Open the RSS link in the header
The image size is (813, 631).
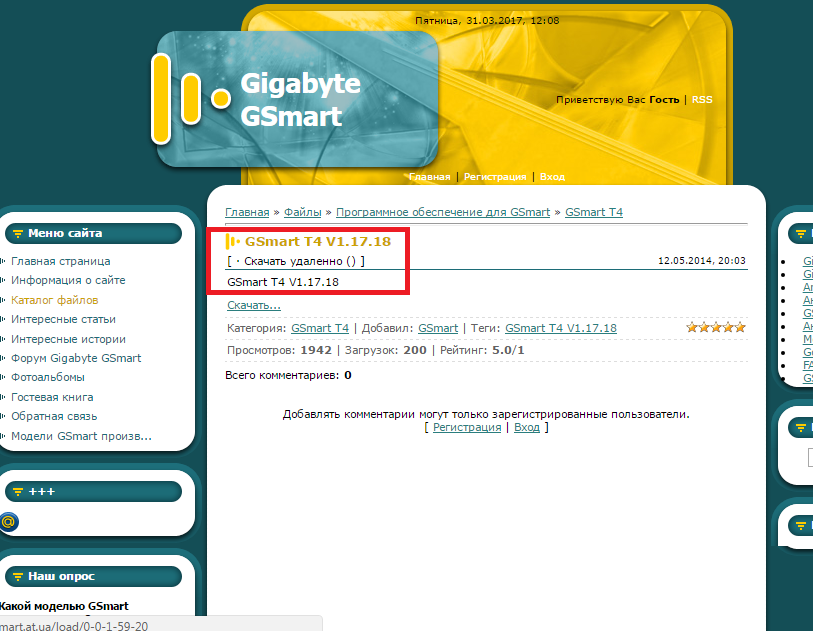702,100
